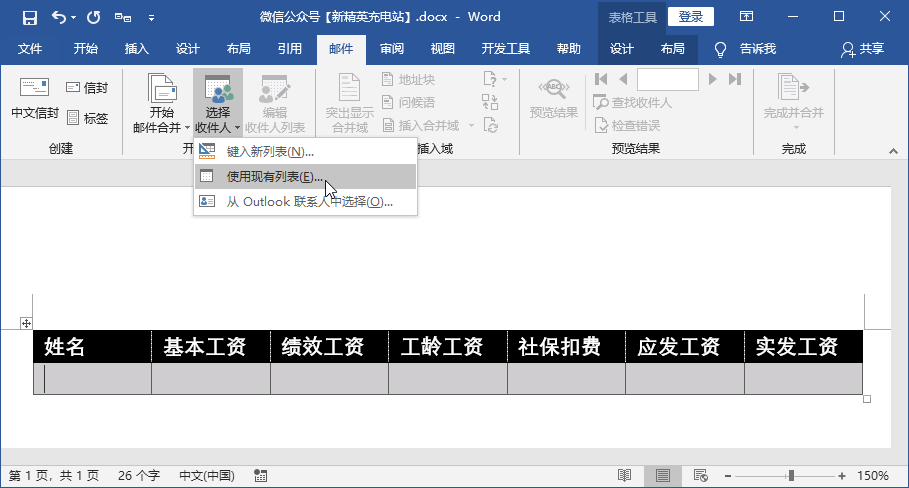This screenshot has width=909, height=488.
Task: Click the table move handle icon
Action: click(x=26, y=323)
